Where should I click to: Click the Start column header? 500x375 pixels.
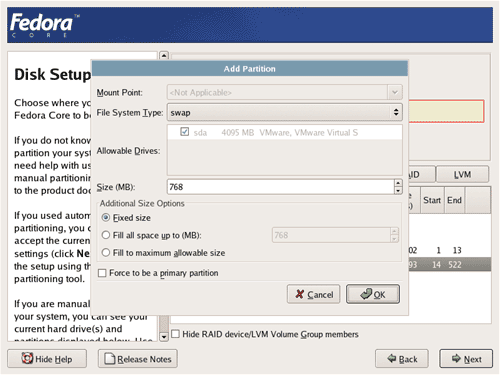point(432,200)
